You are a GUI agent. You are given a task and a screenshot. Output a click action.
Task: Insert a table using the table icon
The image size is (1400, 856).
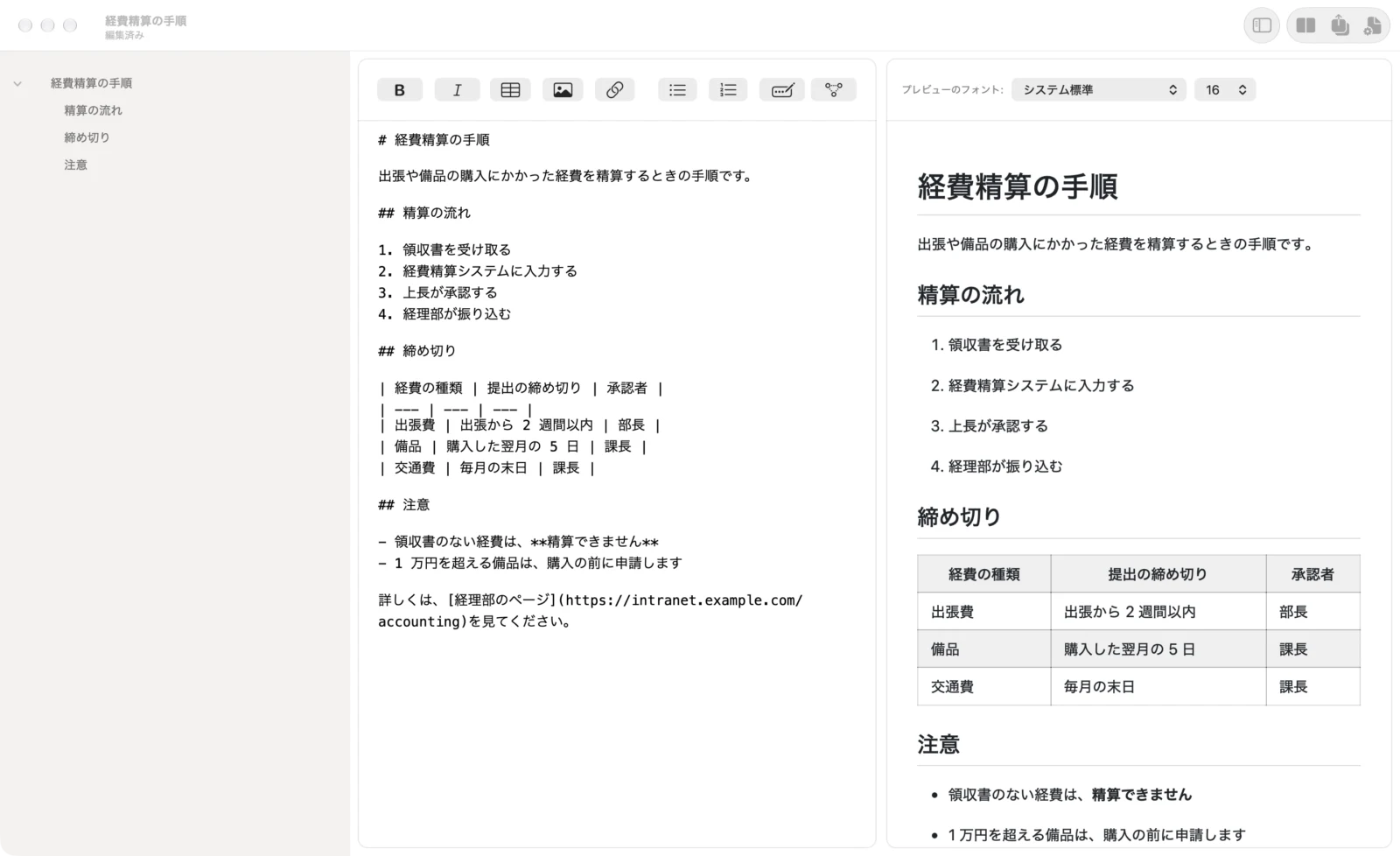coord(510,89)
